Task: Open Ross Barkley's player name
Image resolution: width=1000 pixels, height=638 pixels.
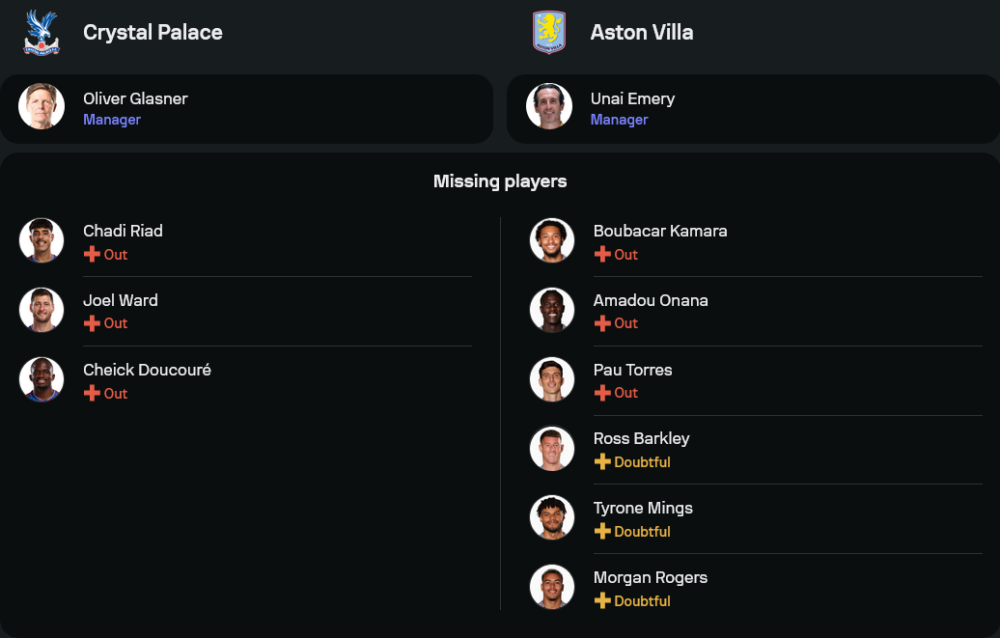Action: pyautogui.click(x=641, y=439)
